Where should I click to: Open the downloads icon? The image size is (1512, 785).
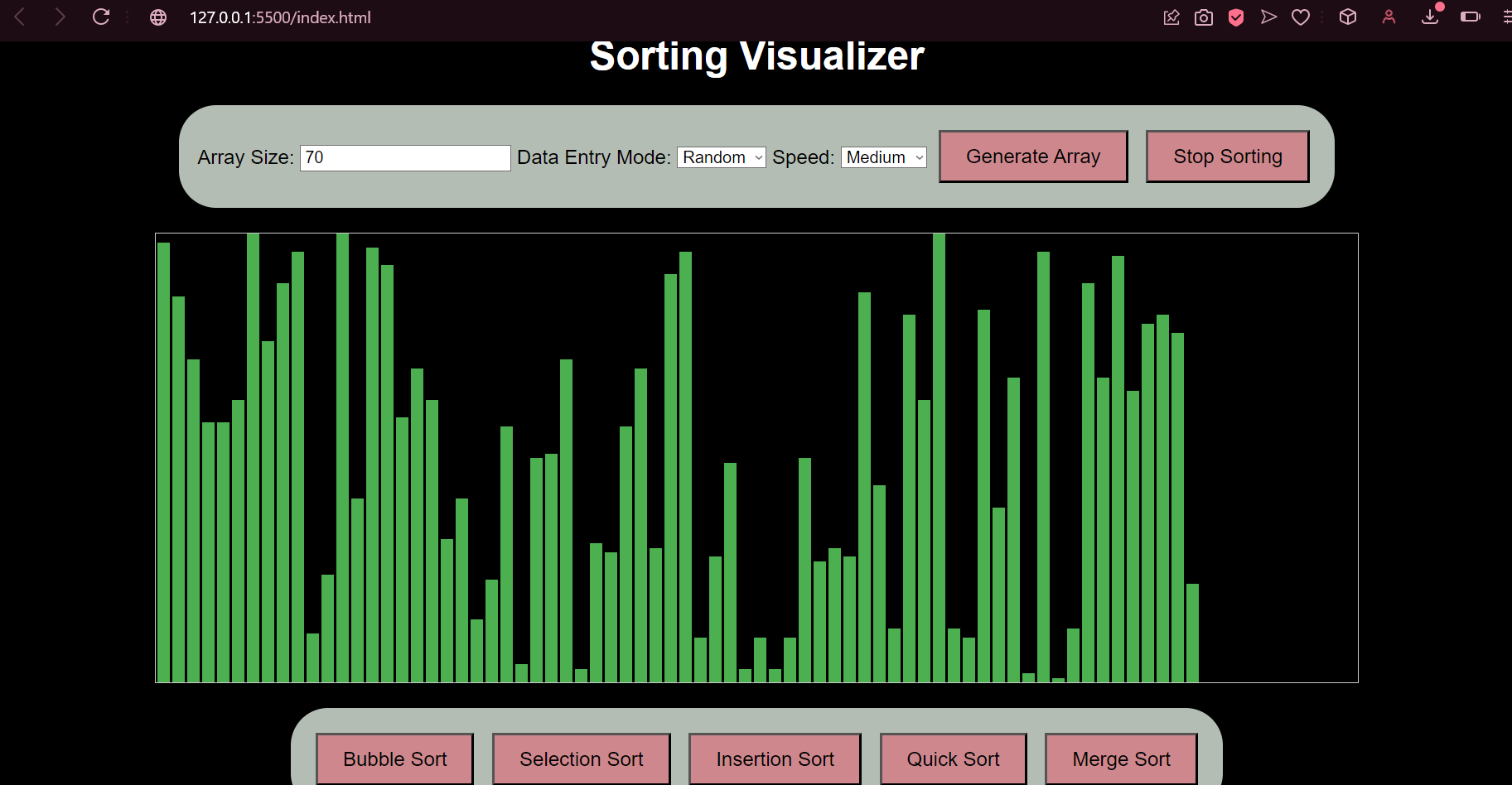pyautogui.click(x=1430, y=17)
